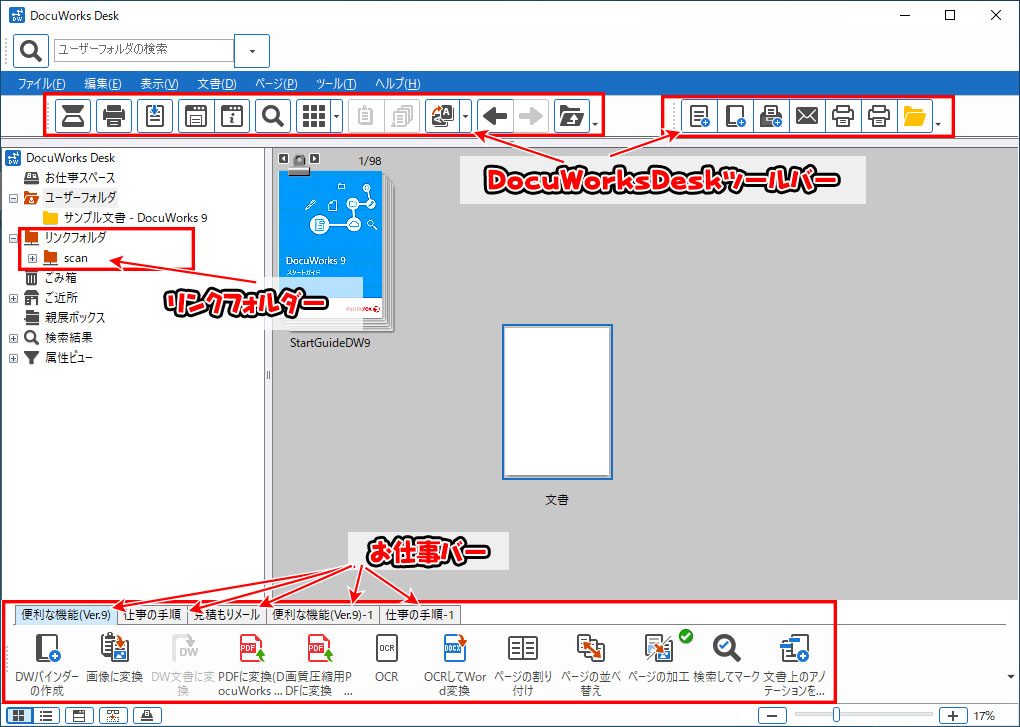1020x727 pixels.
Task: Click the thumbnail size slider handle
Action: coord(836,716)
